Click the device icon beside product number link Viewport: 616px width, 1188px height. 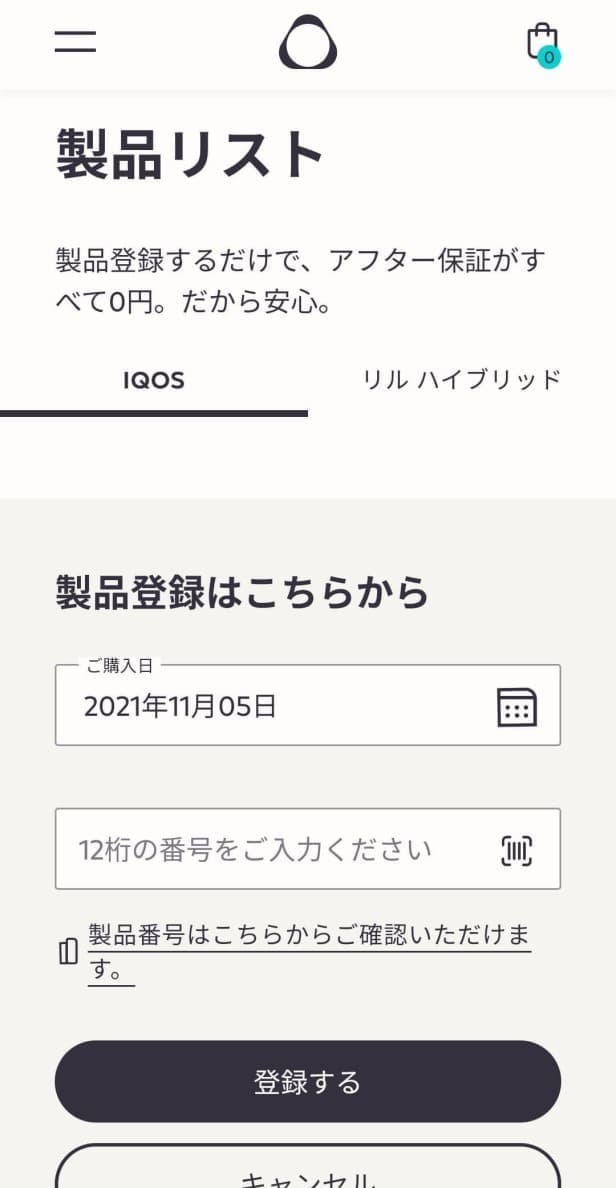pyautogui.click(x=67, y=950)
